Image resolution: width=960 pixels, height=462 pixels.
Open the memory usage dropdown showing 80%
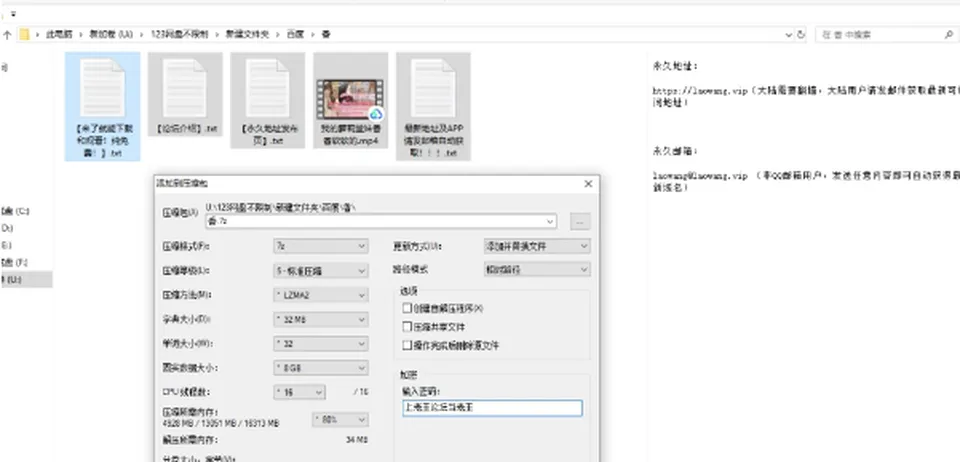click(340, 420)
